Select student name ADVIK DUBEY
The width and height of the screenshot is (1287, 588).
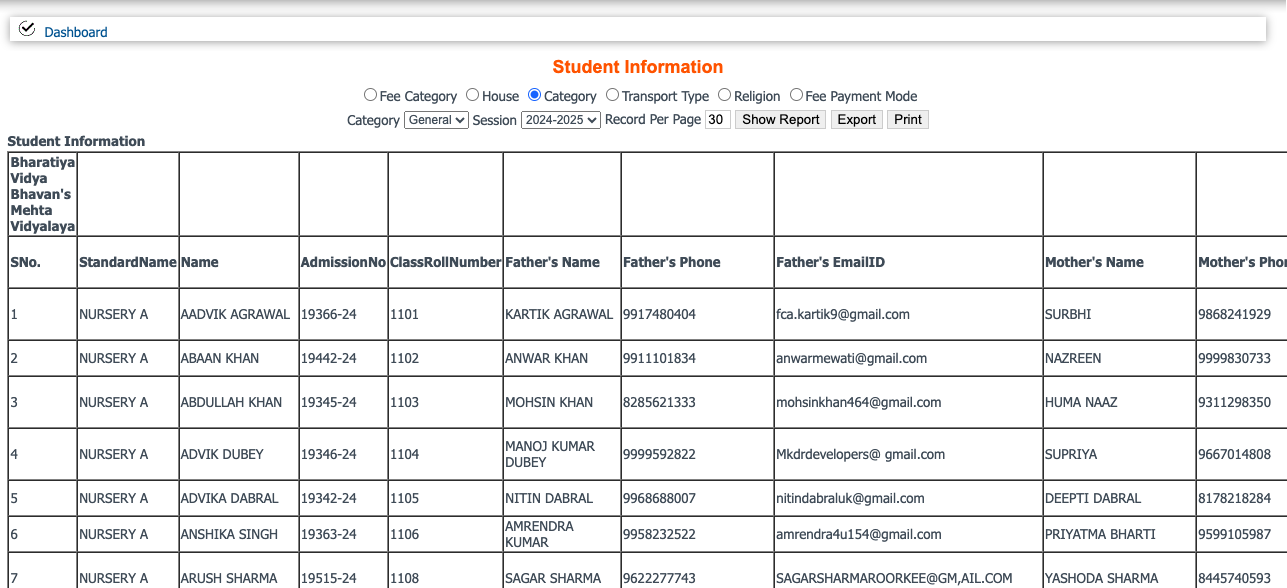[222, 454]
